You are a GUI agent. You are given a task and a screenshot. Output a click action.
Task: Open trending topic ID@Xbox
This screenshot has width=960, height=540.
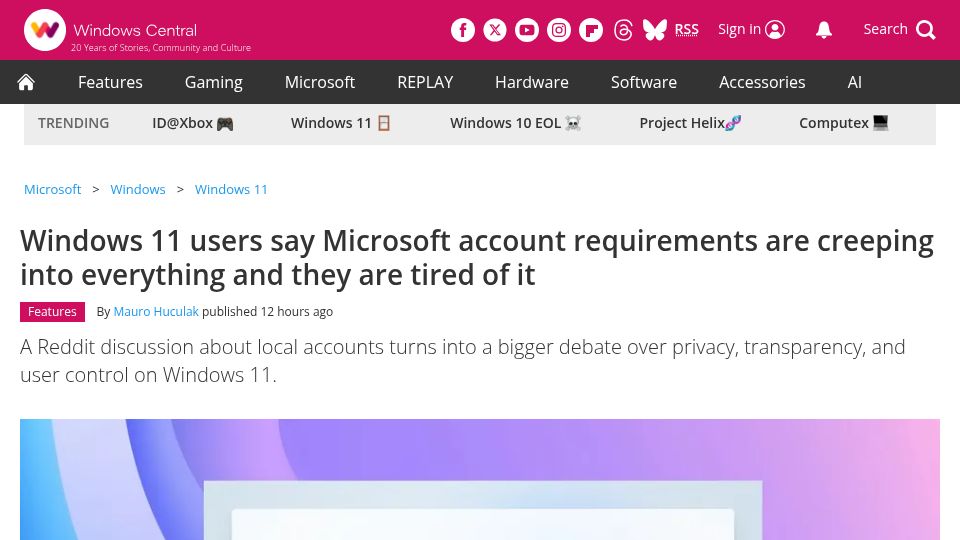193,123
